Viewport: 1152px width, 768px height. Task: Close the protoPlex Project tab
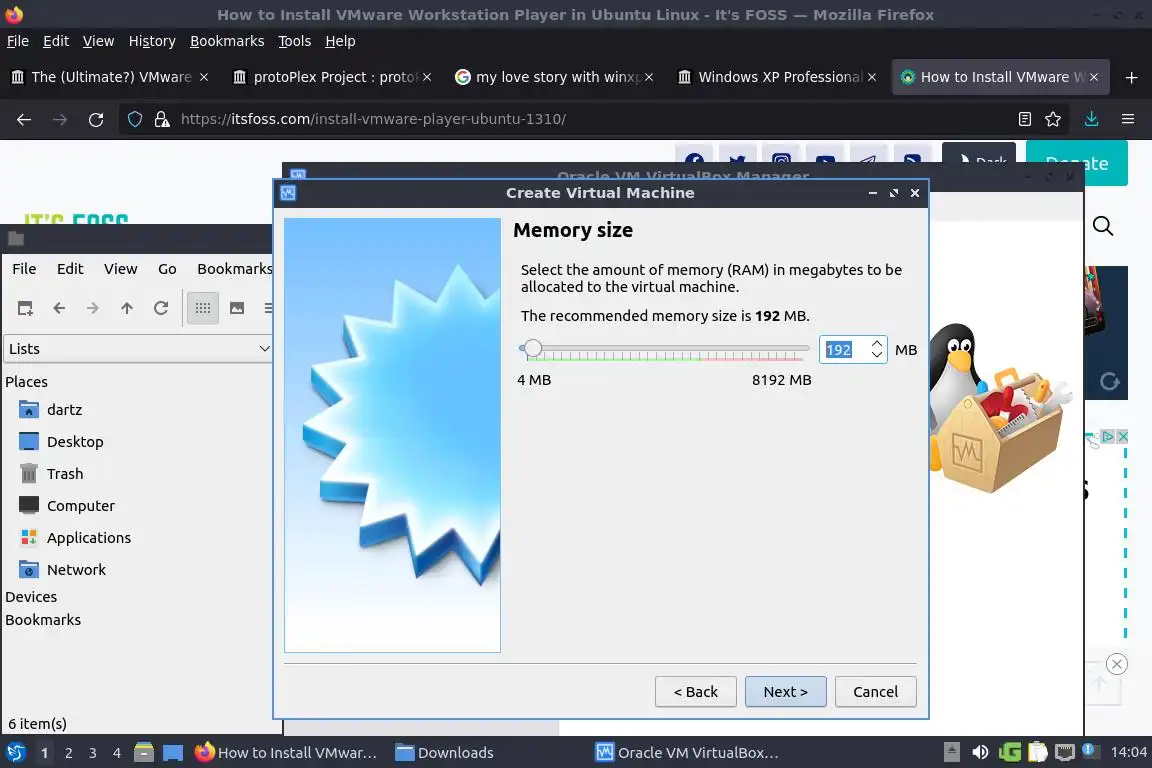coord(427,77)
